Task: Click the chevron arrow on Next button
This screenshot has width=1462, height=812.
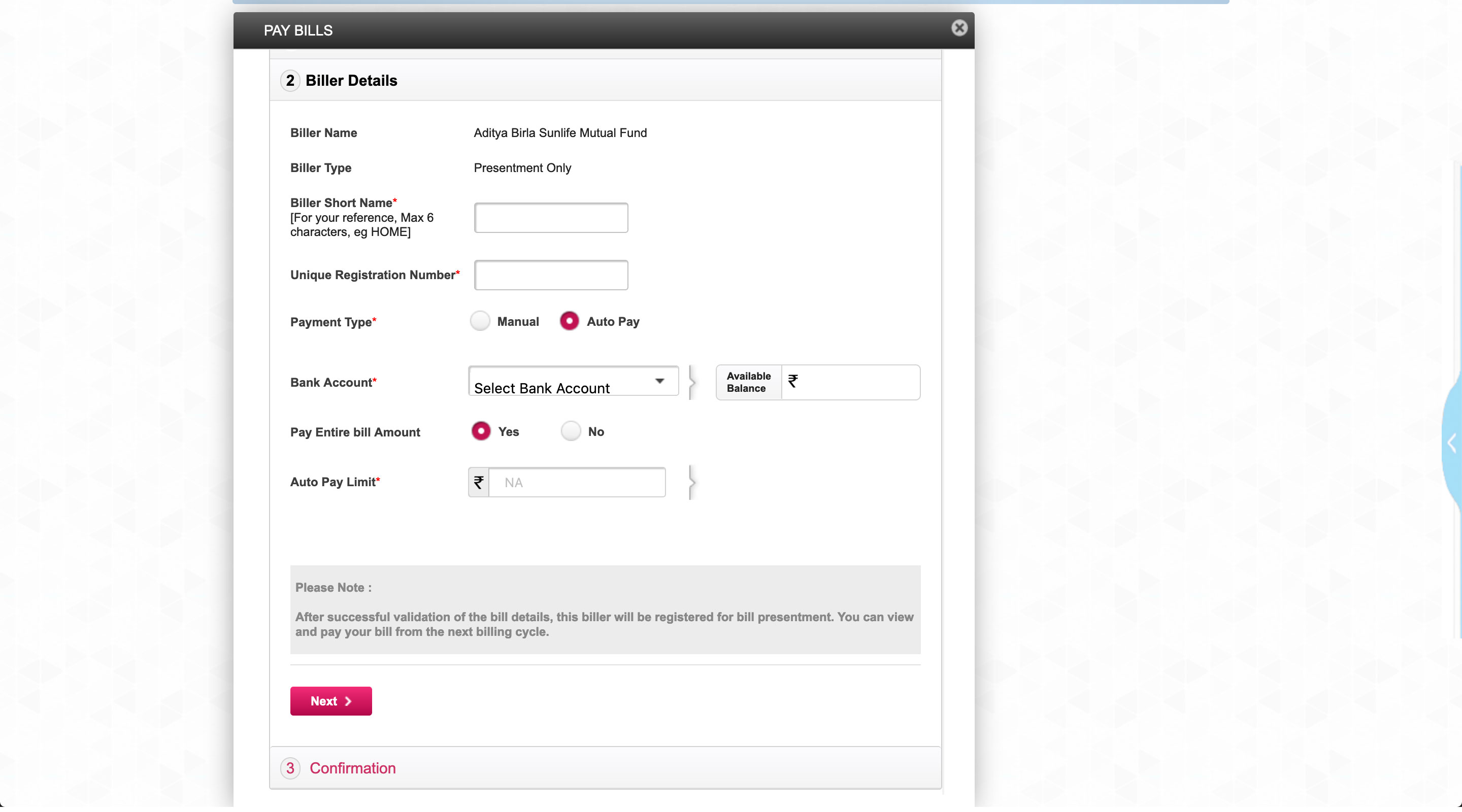Action: [x=348, y=701]
